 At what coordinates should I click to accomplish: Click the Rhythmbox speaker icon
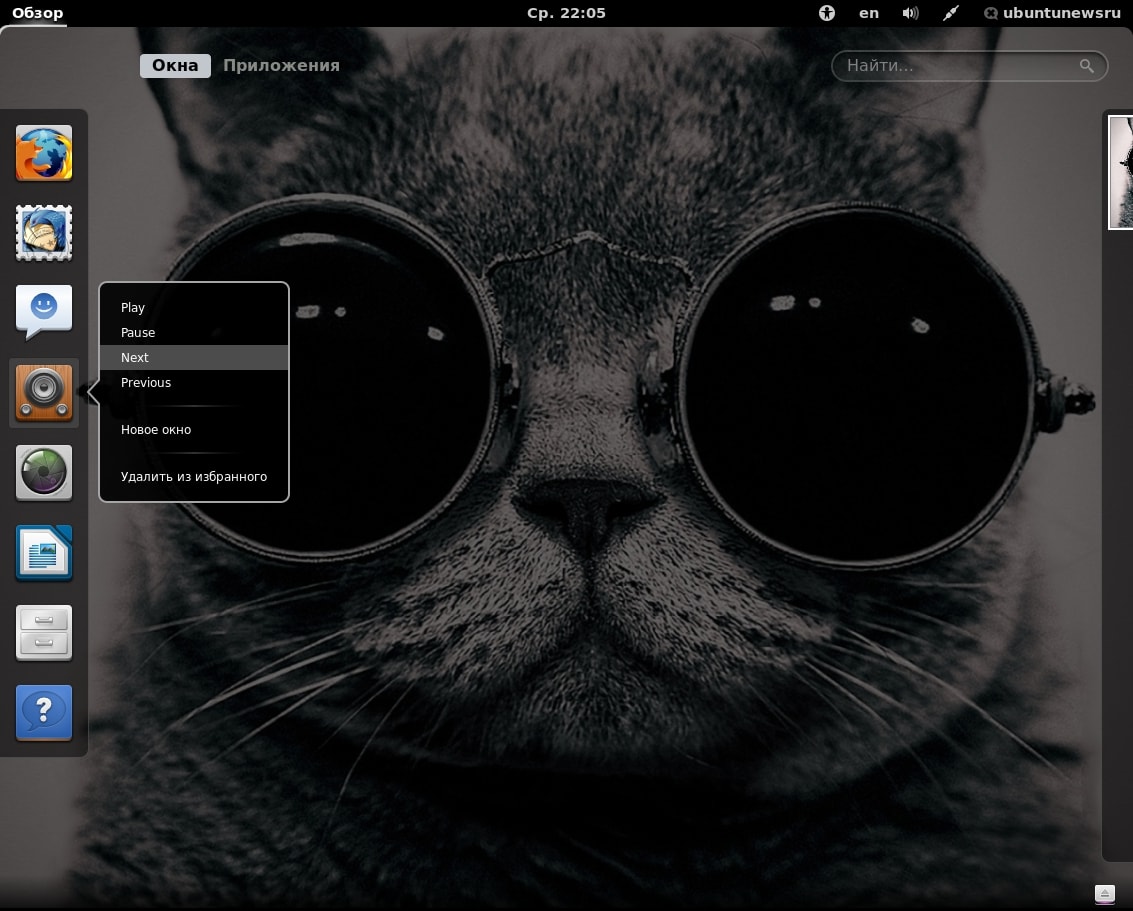[44, 393]
